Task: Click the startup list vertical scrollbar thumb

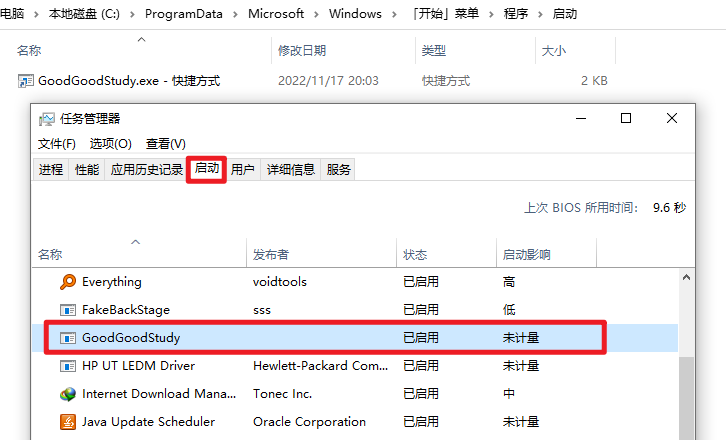Action: point(686,398)
